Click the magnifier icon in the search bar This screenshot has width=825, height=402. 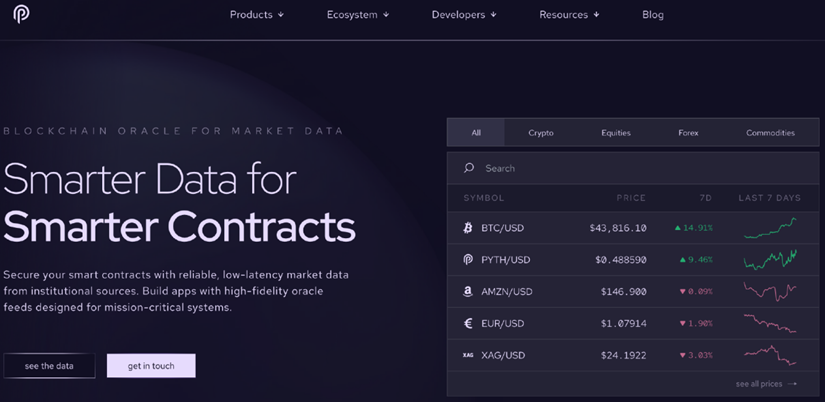click(469, 168)
